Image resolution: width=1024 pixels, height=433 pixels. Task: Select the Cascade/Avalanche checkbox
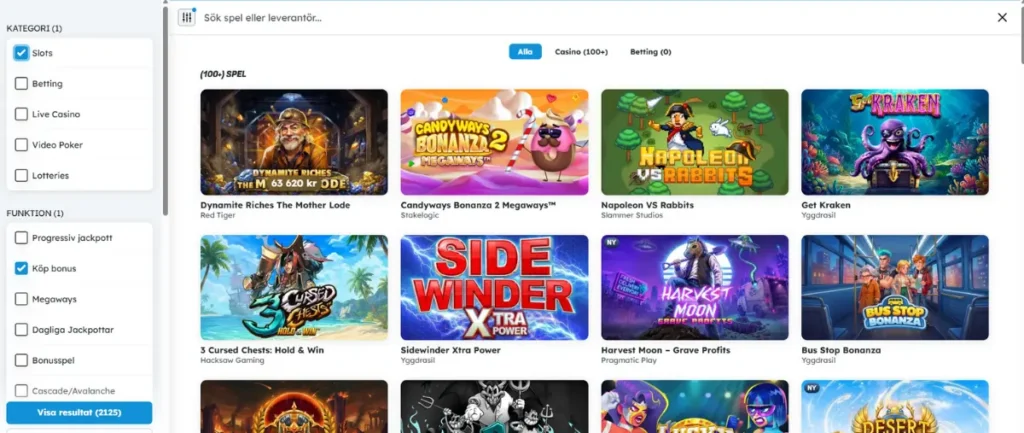pyautogui.click(x=21, y=391)
